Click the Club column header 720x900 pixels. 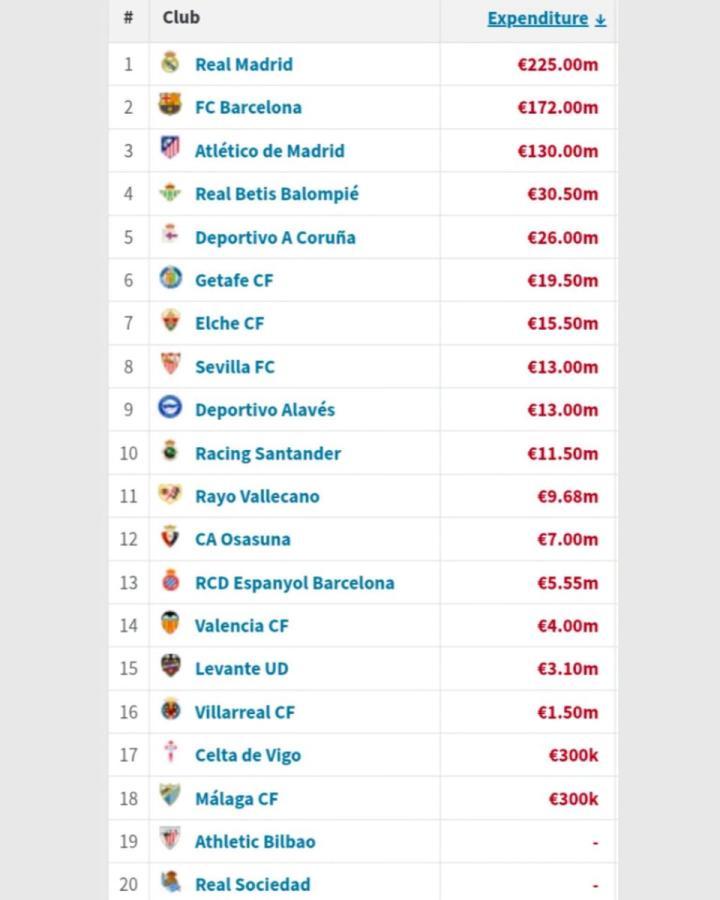(x=181, y=18)
